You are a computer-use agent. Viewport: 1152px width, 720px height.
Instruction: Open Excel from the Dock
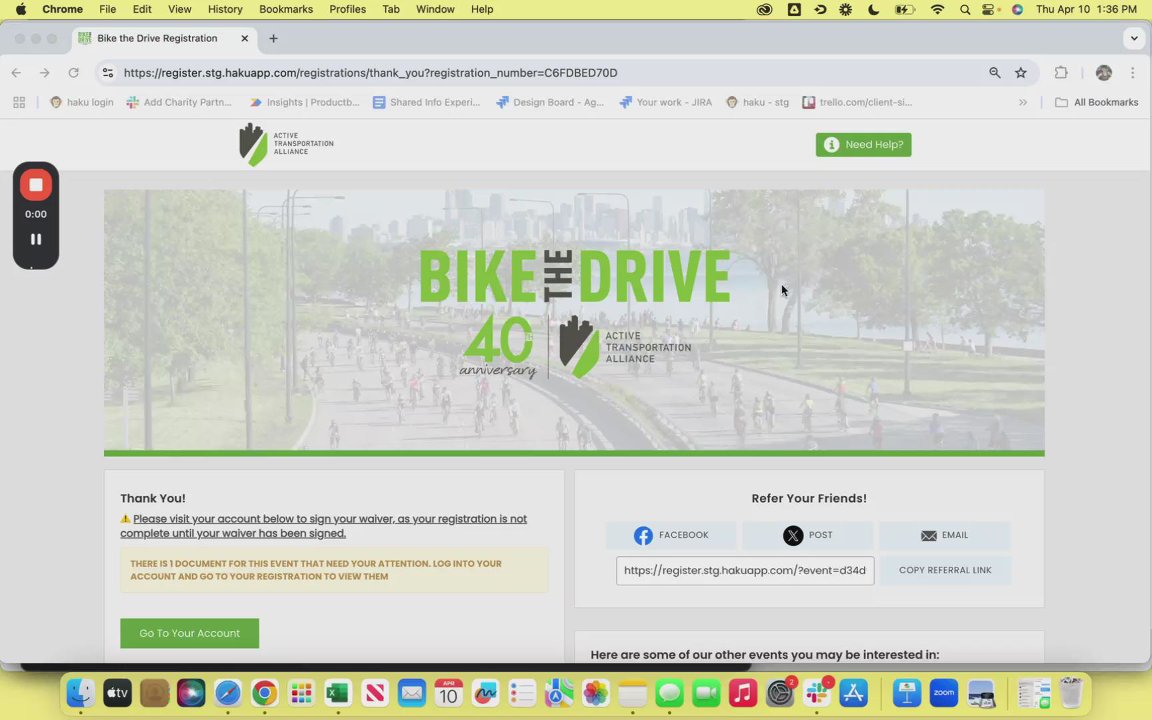tap(338, 693)
